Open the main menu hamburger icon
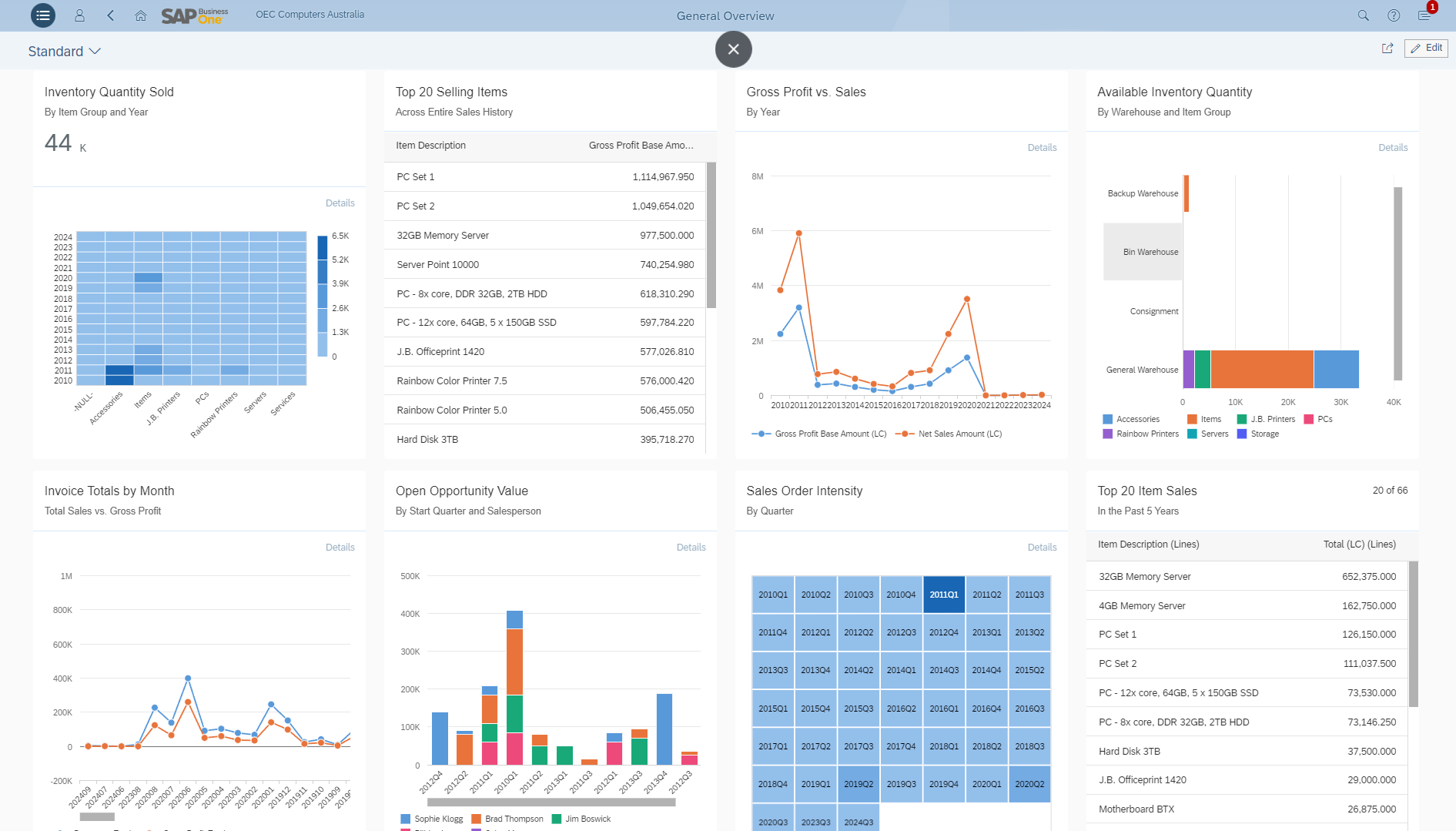 pos(43,15)
